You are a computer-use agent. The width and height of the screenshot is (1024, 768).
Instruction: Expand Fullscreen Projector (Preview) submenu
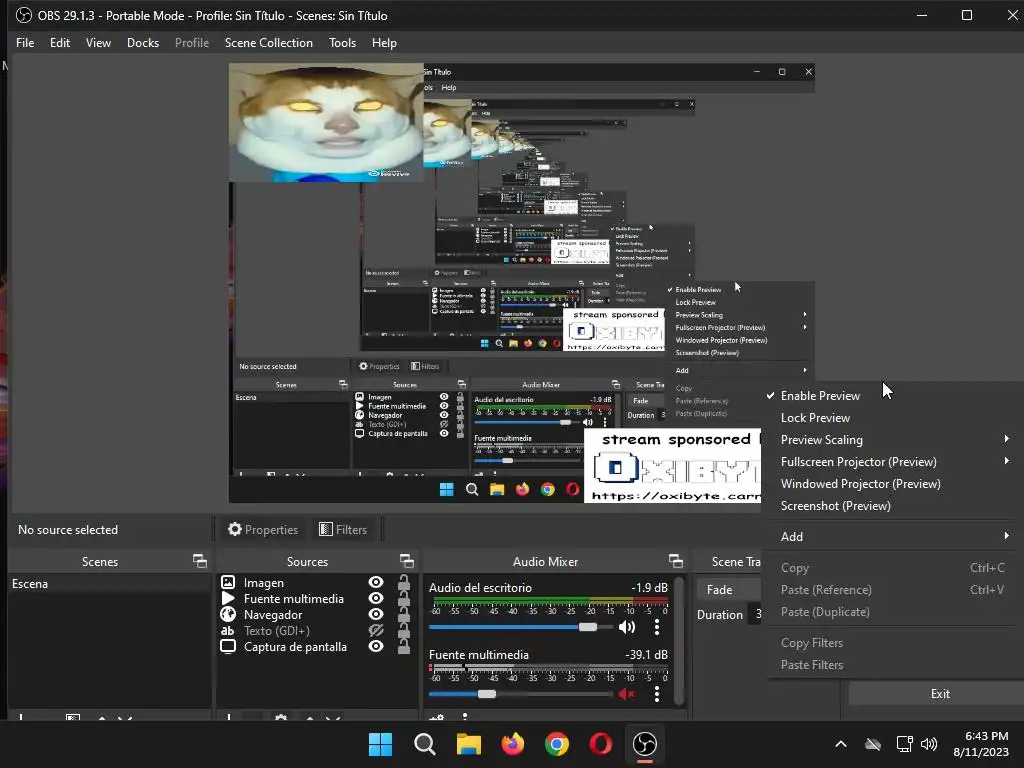[889, 462]
